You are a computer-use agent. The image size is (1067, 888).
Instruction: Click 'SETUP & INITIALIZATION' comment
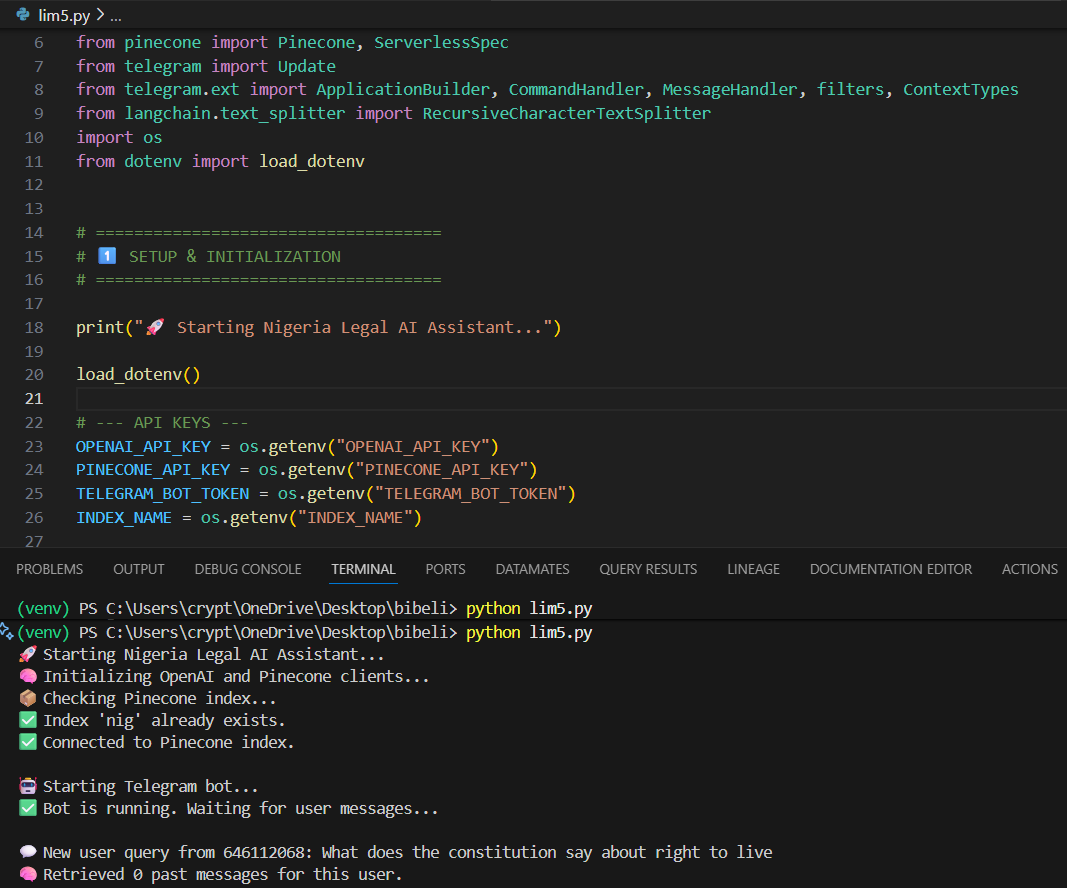coord(235,257)
